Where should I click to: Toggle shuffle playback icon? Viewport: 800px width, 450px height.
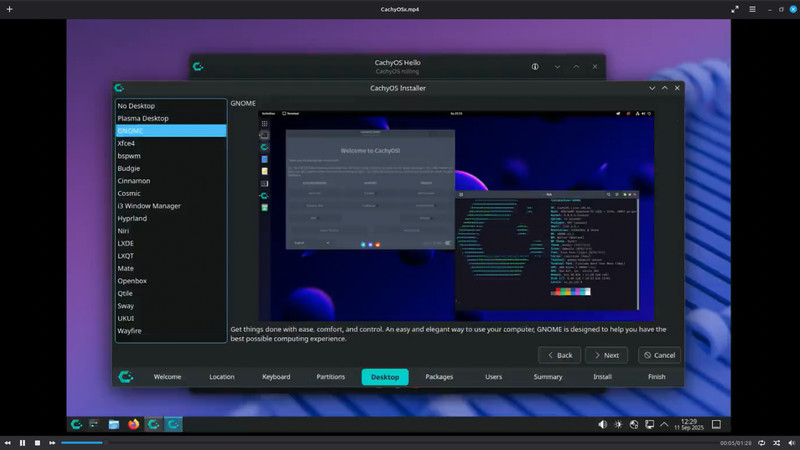(776, 443)
